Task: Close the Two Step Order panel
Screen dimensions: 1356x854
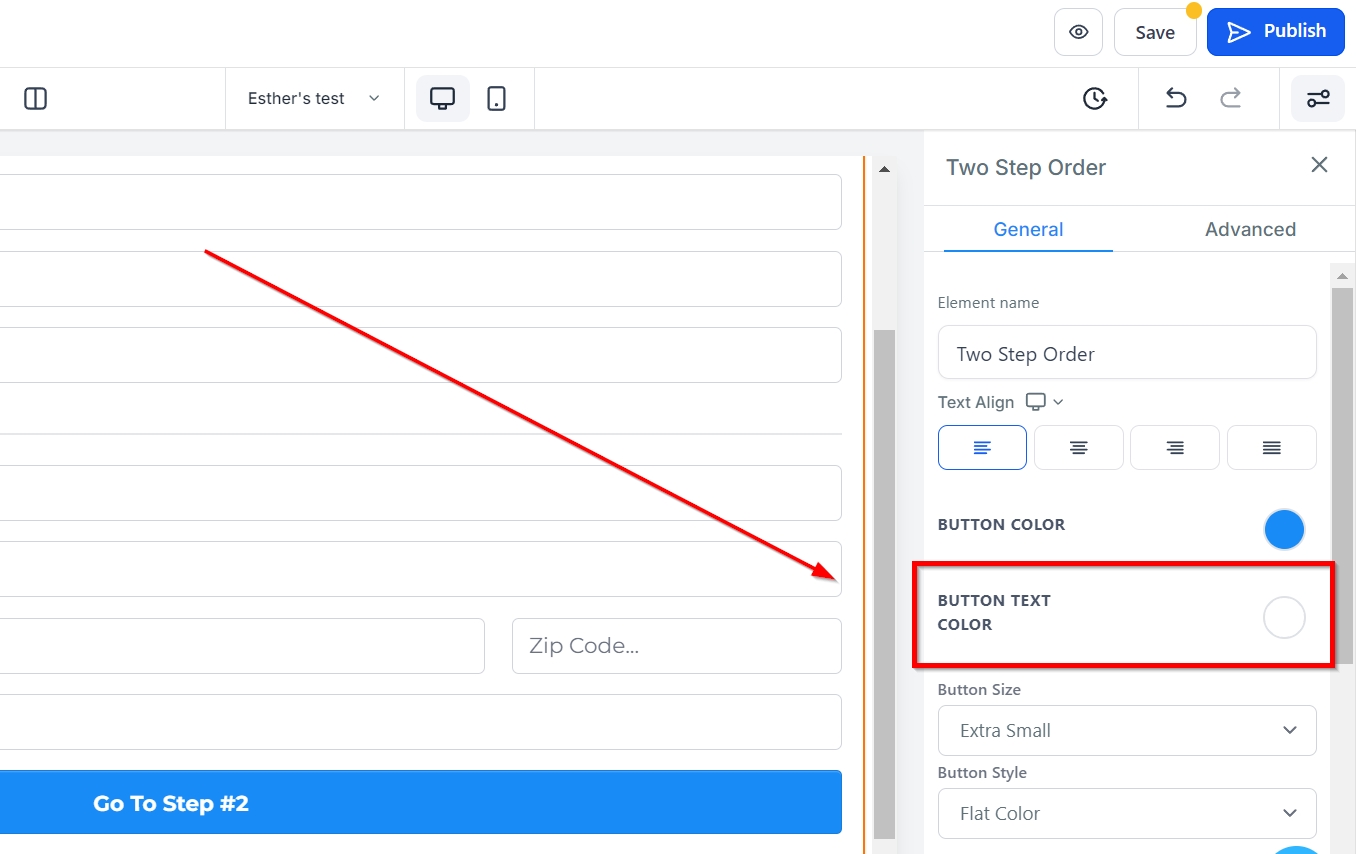Action: (x=1319, y=165)
